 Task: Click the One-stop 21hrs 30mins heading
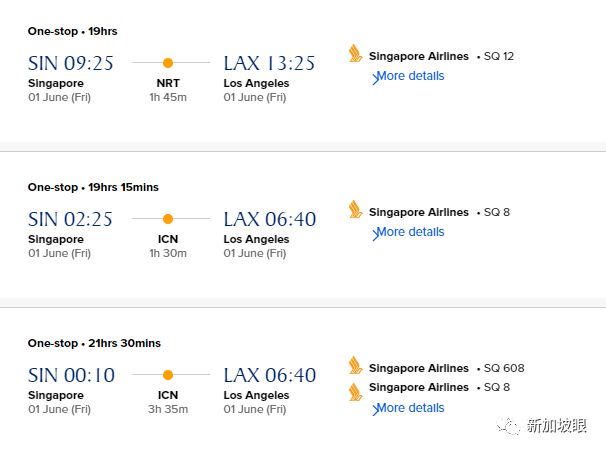point(94,343)
